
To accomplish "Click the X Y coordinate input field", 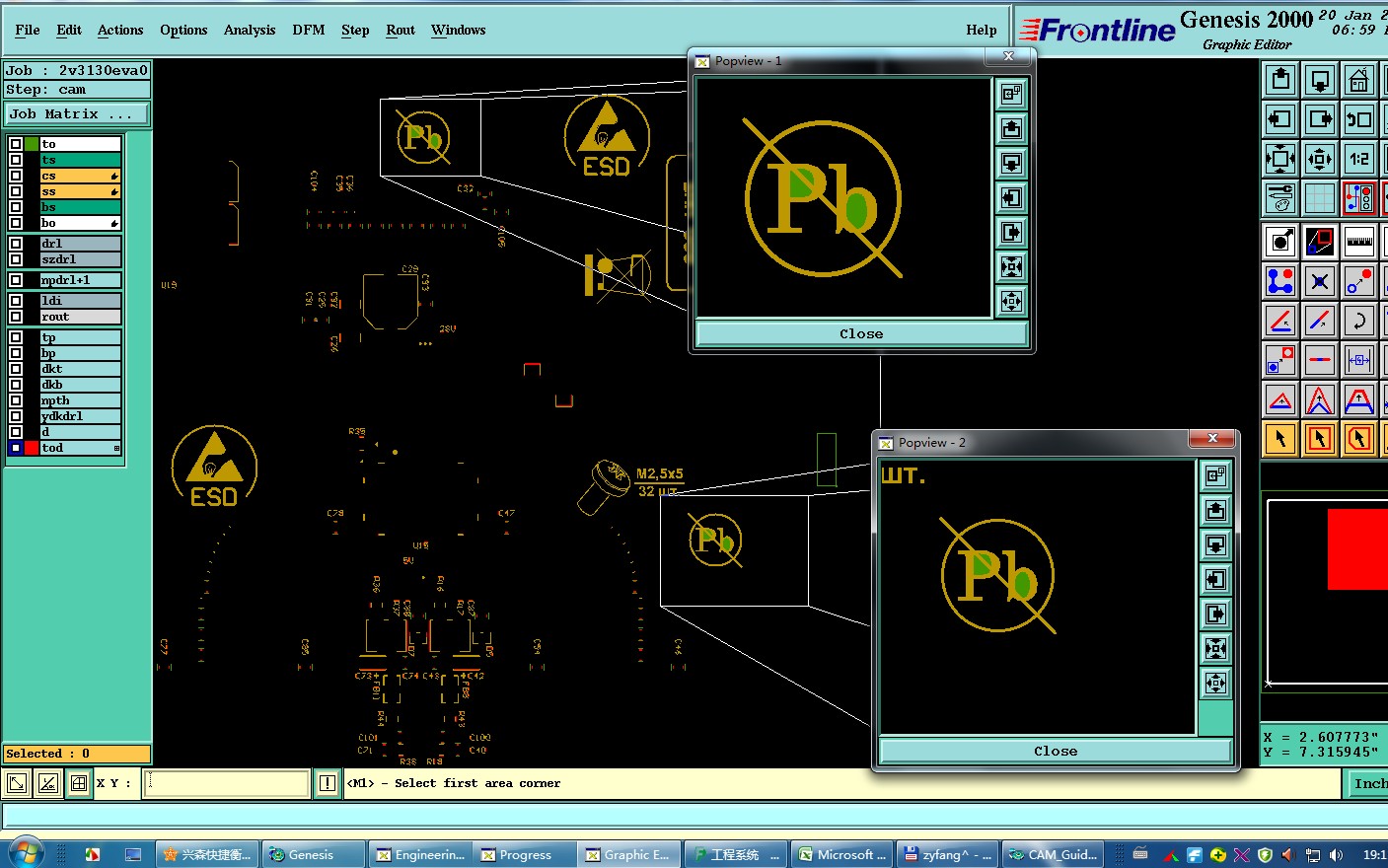I will [227, 783].
